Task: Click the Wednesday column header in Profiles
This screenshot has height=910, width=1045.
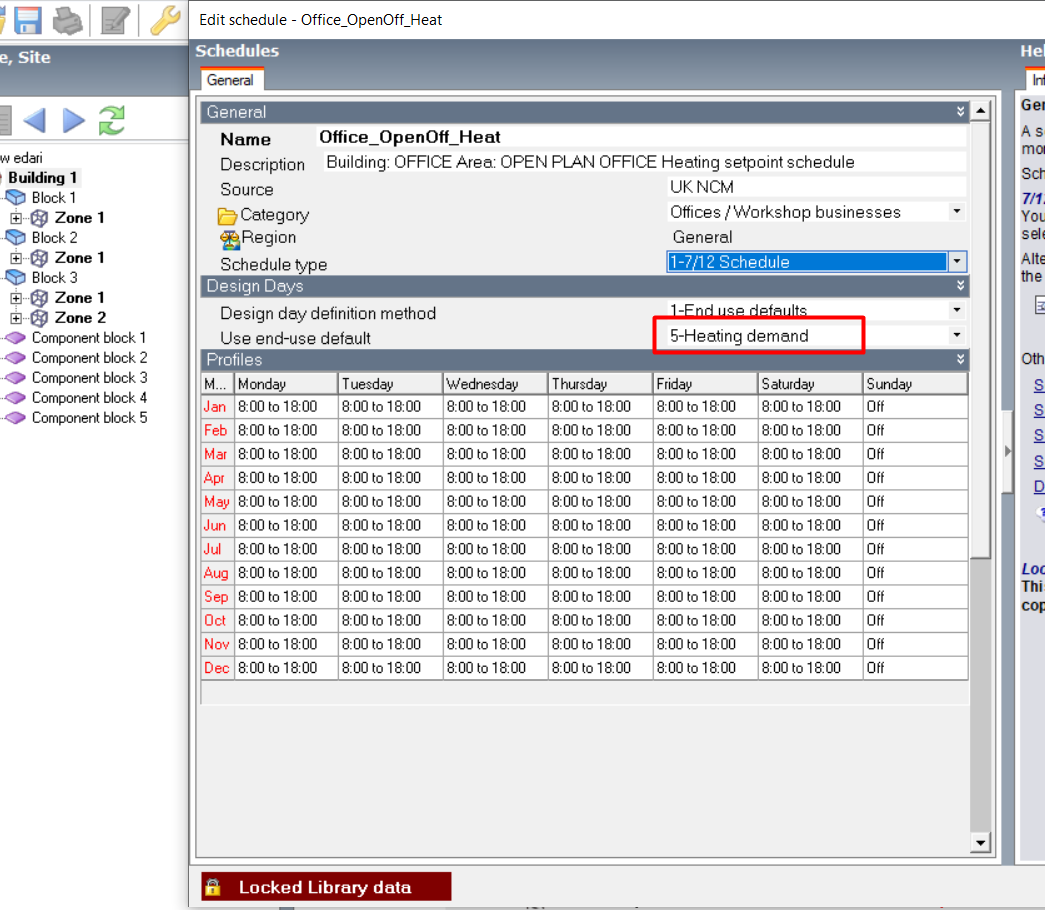Action: point(495,384)
